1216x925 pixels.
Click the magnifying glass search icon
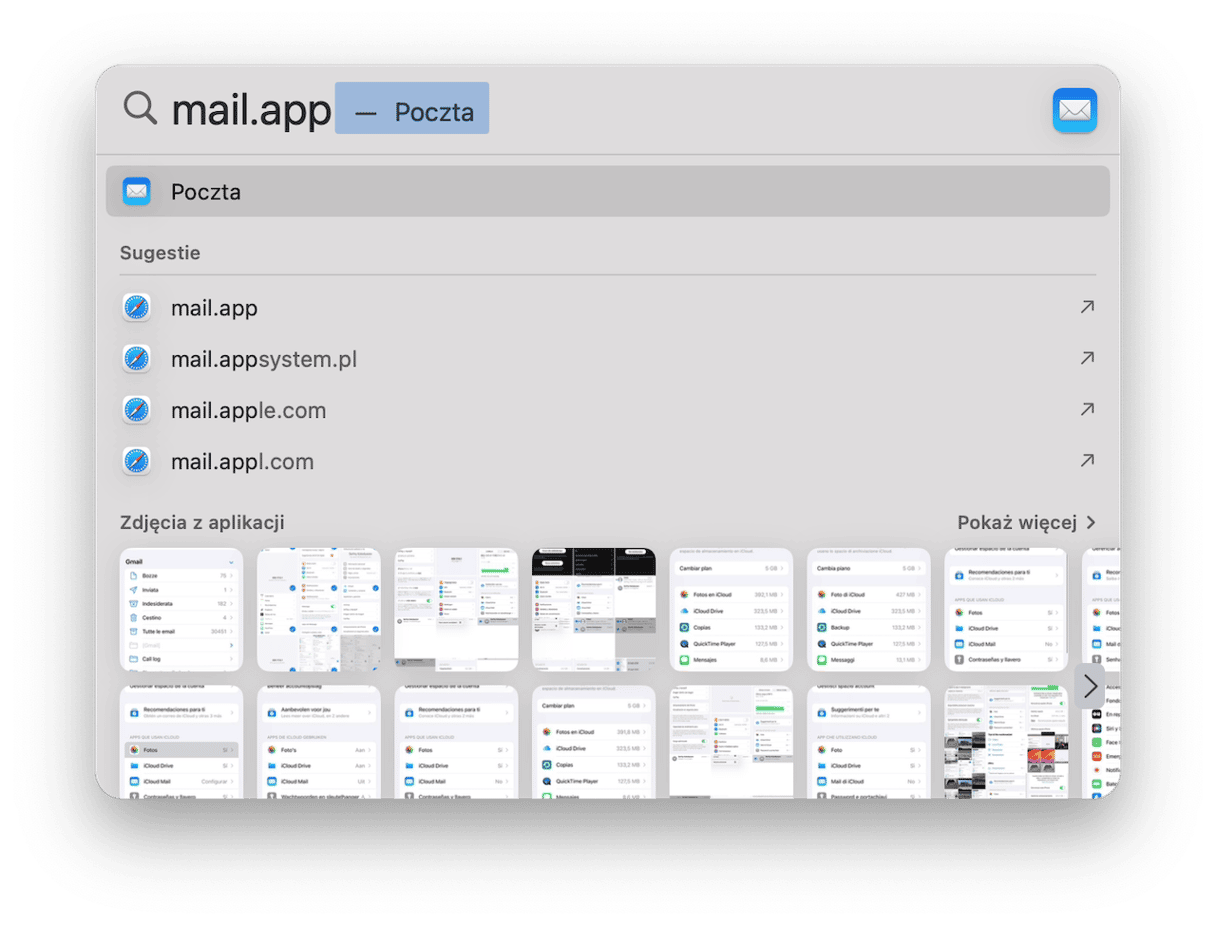tap(140, 108)
